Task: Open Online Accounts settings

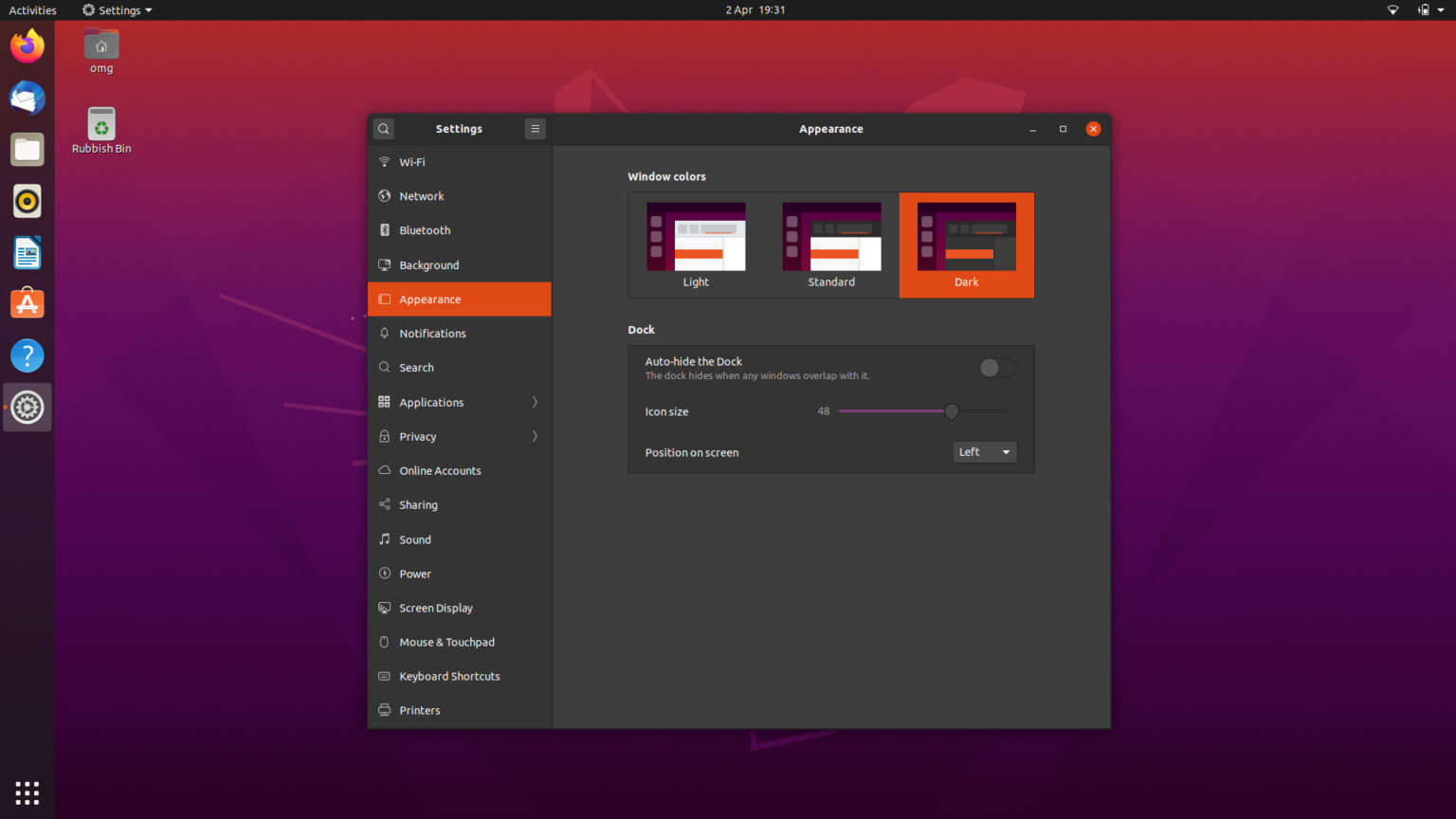Action: [441, 470]
